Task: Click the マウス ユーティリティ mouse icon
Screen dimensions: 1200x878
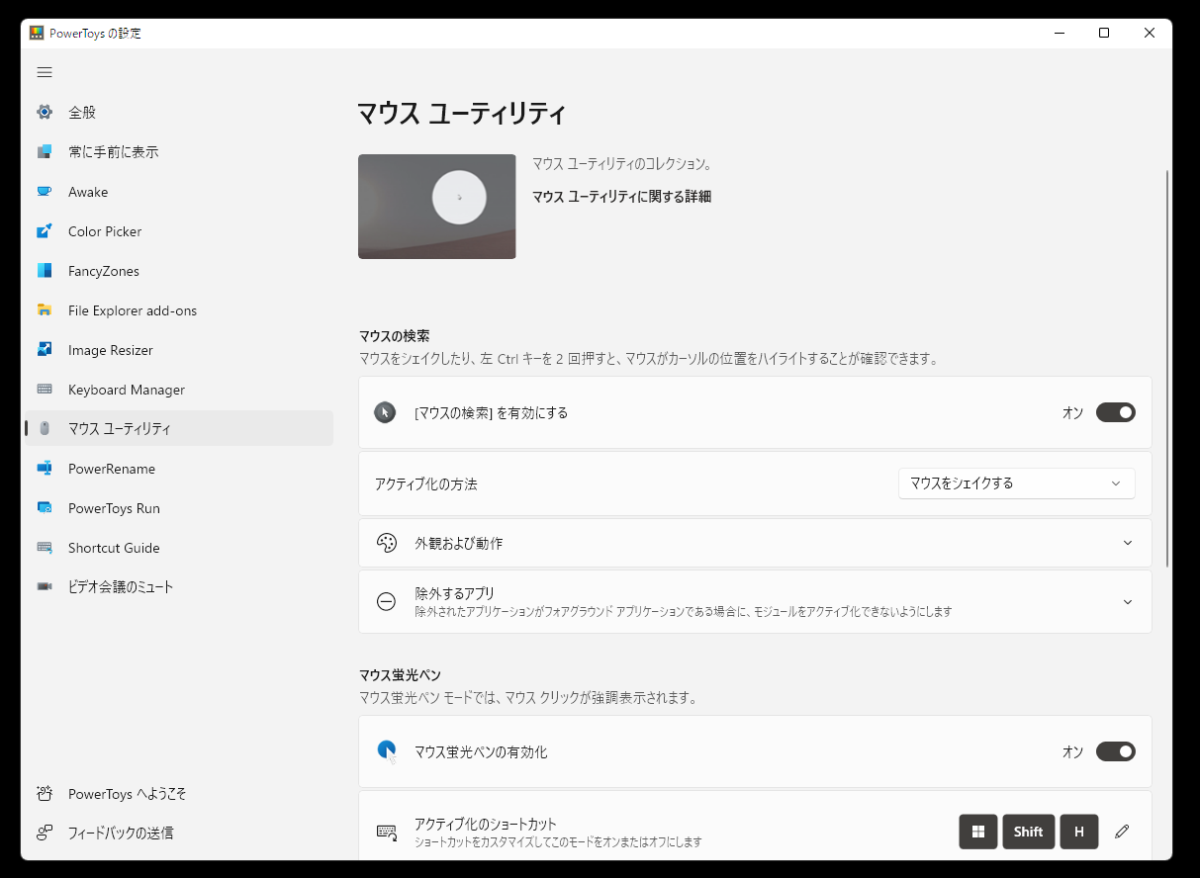Action: pyautogui.click(x=44, y=429)
